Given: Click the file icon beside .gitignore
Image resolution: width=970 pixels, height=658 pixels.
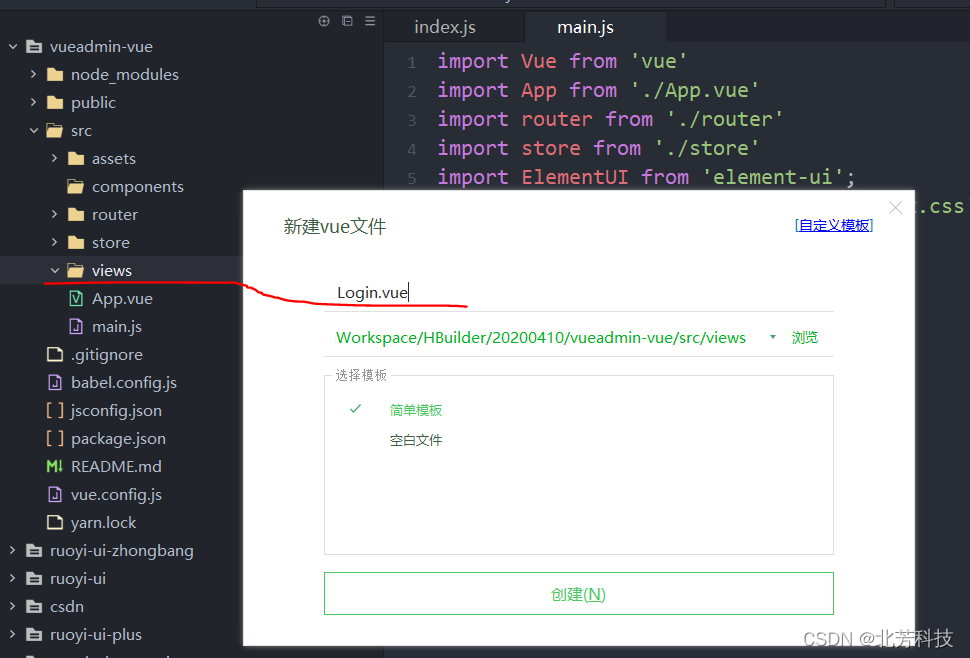Looking at the screenshot, I should coord(55,354).
